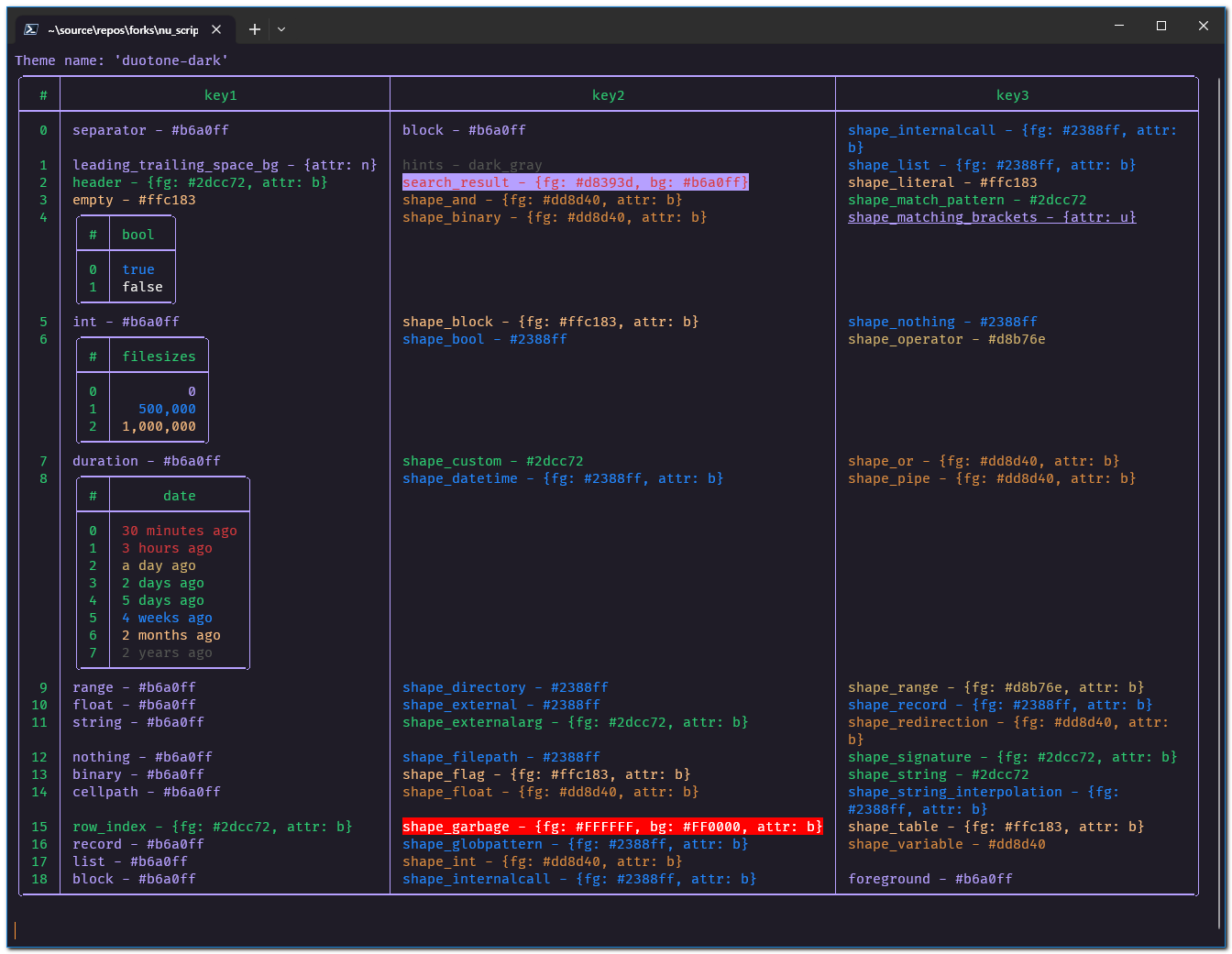Click the key2 column header
1232x954 pixels.
point(609,95)
